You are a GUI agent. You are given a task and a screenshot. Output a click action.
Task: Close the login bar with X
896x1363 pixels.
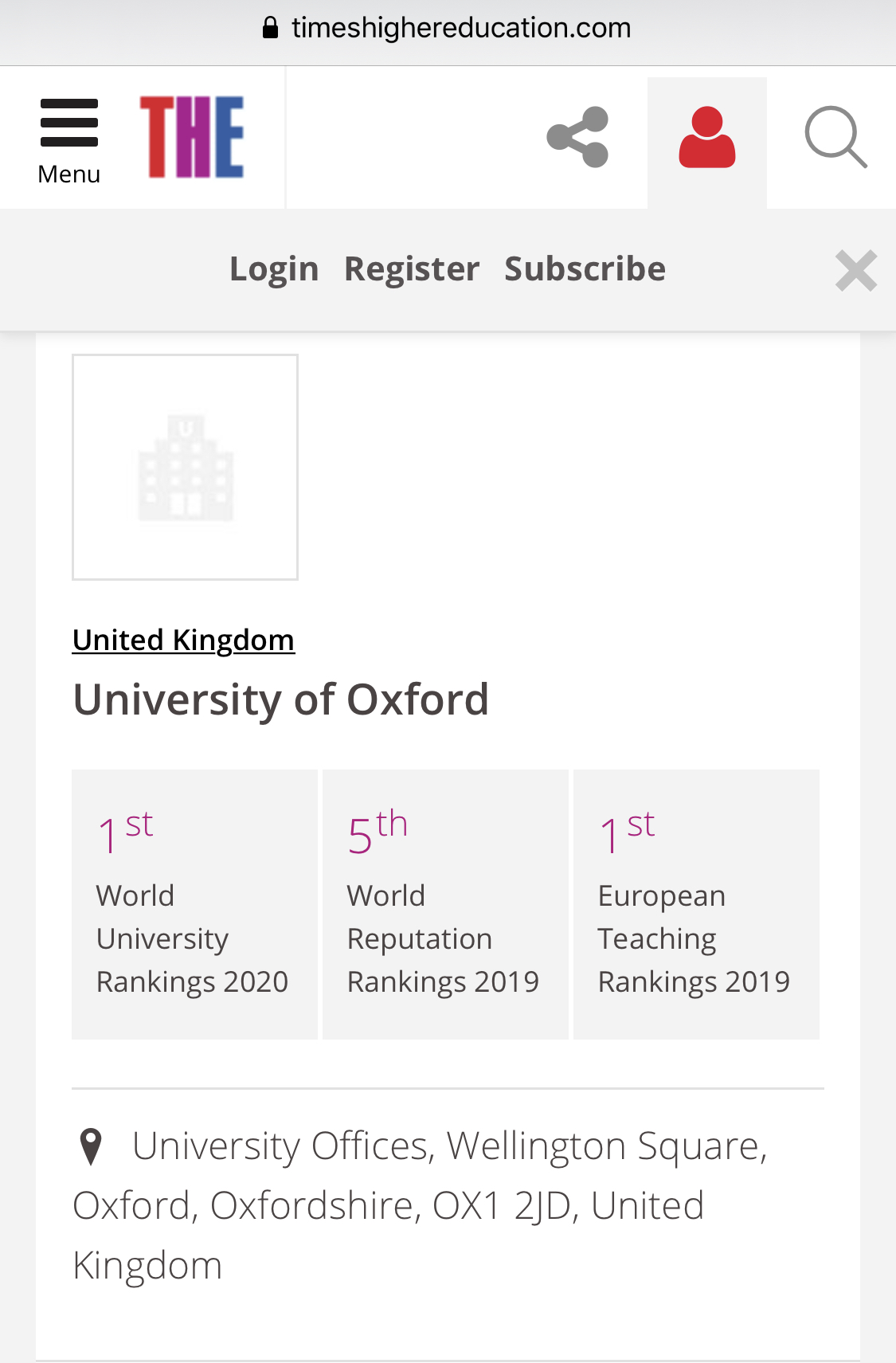856,270
